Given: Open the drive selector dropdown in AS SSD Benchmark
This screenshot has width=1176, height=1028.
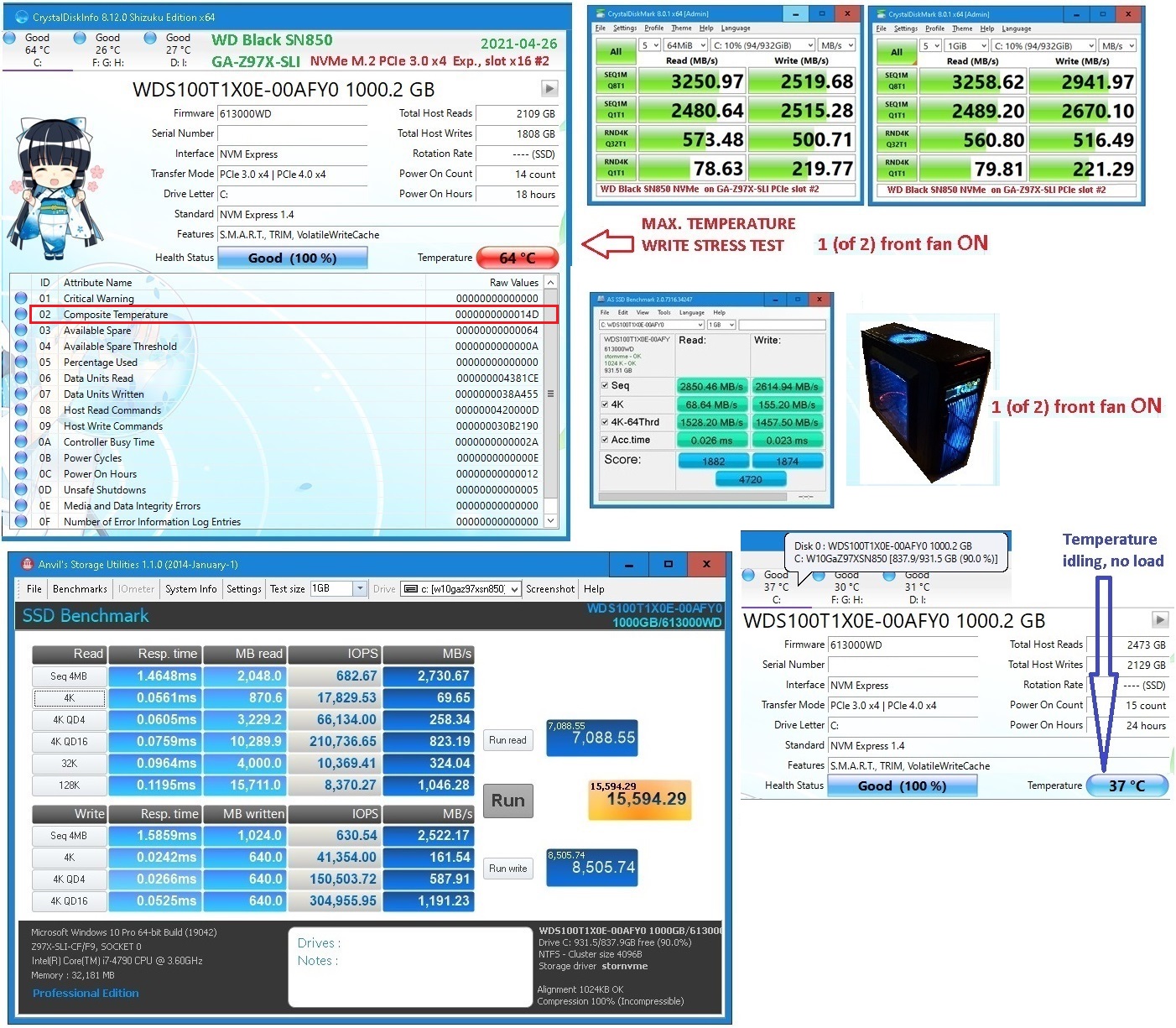Looking at the screenshot, I should [651, 325].
